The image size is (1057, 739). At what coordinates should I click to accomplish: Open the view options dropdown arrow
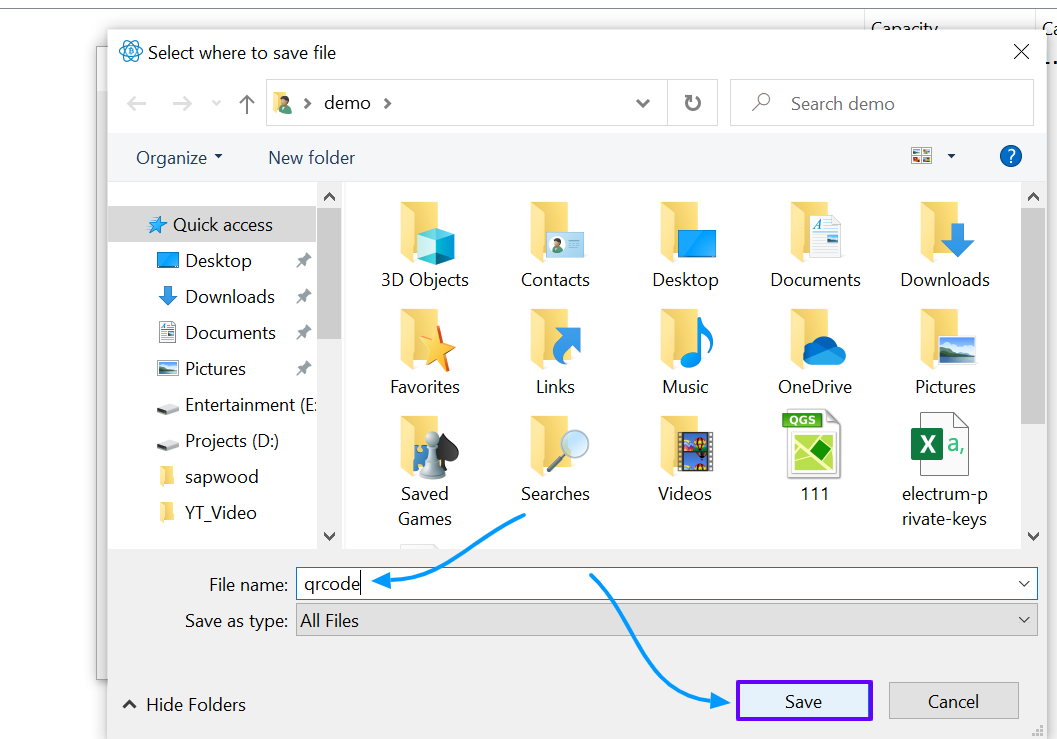[x=951, y=156]
